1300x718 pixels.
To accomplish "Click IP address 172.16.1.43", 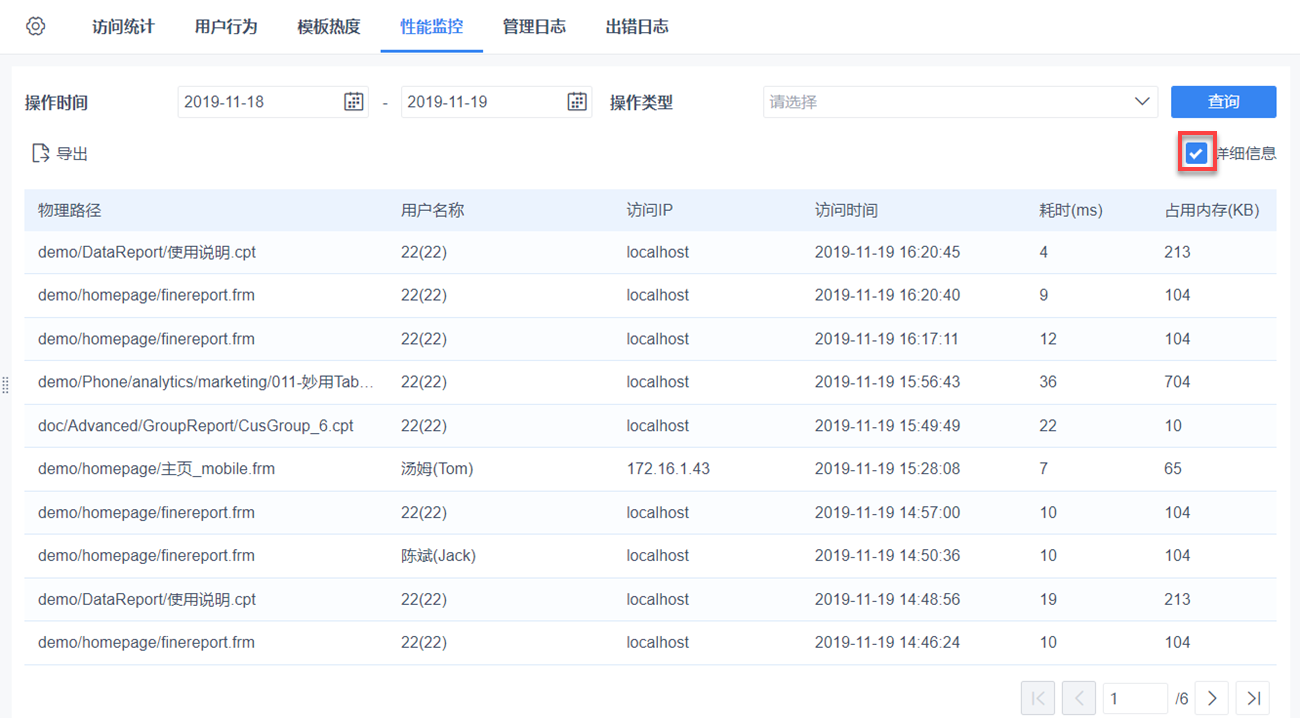I will point(668,468).
